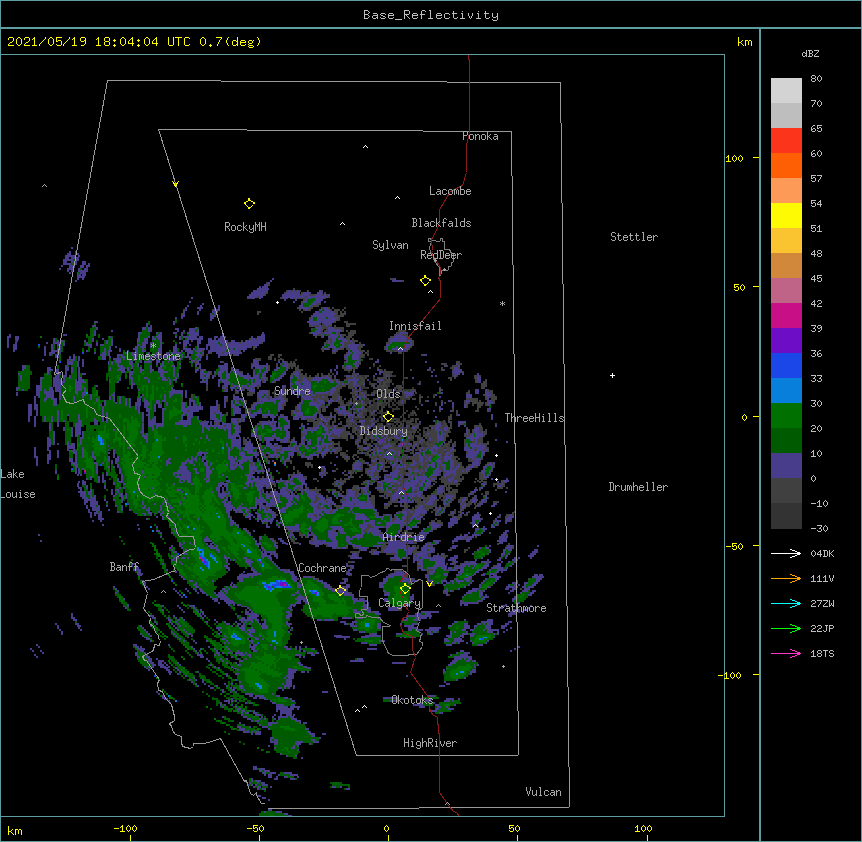Click the Drumheller label
This screenshot has width=862, height=842.
[x=638, y=487]
